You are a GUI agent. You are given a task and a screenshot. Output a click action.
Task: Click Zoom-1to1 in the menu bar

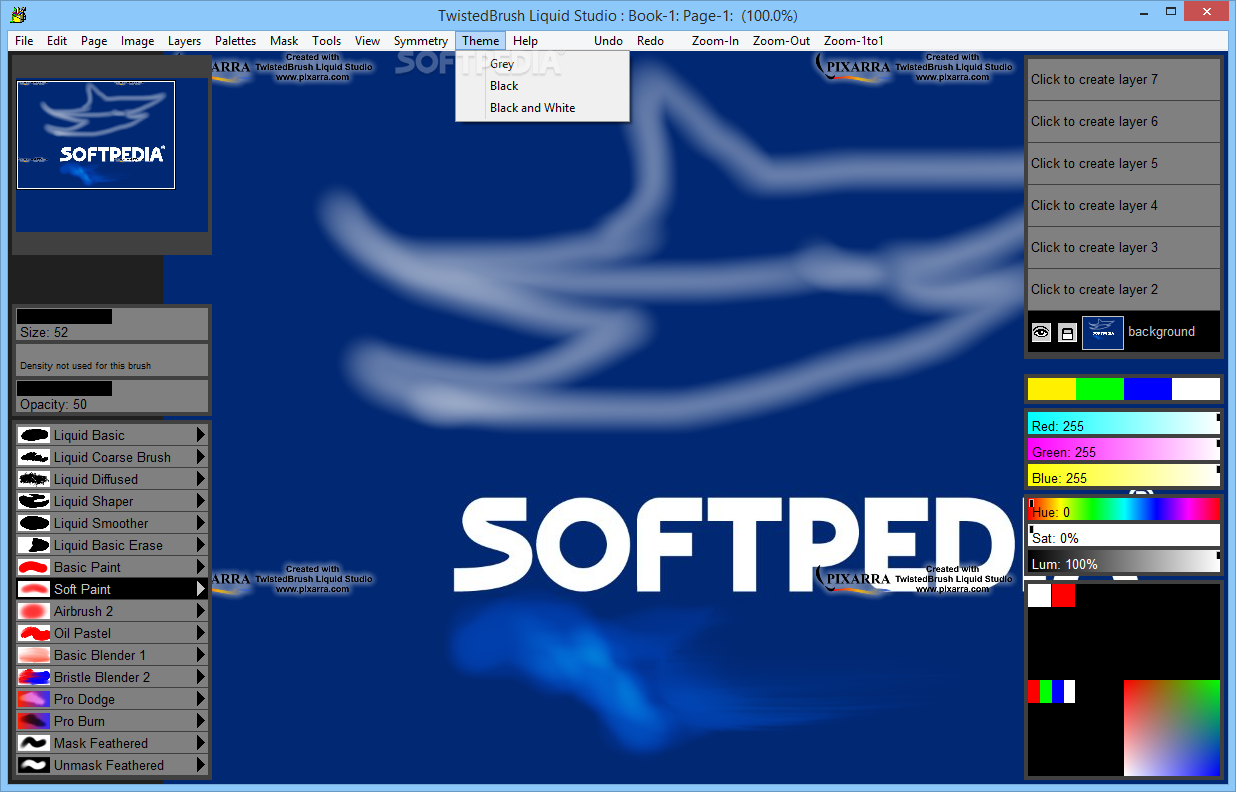pos(854,41)
